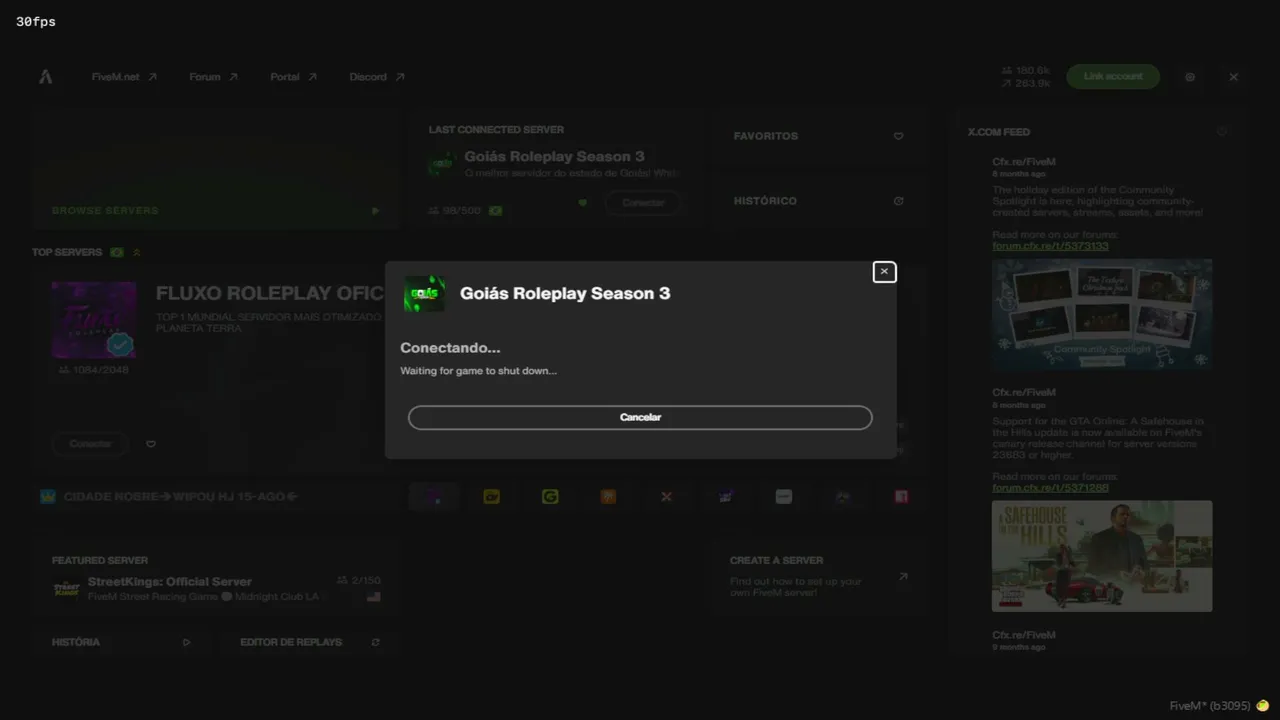This screenshot has height=720, width=1280.
Task: Click "Waiting for game to shut down..."
Action: (x=478, y=371)
